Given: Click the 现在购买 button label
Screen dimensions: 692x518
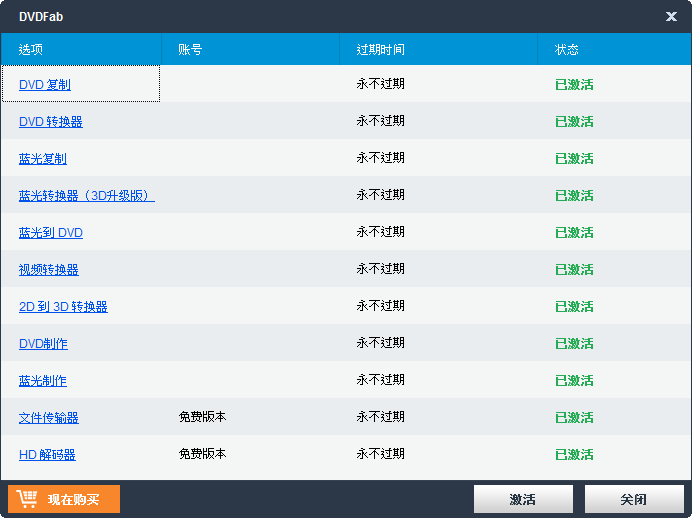Looking at the screenshot, I should coord(74,499).
